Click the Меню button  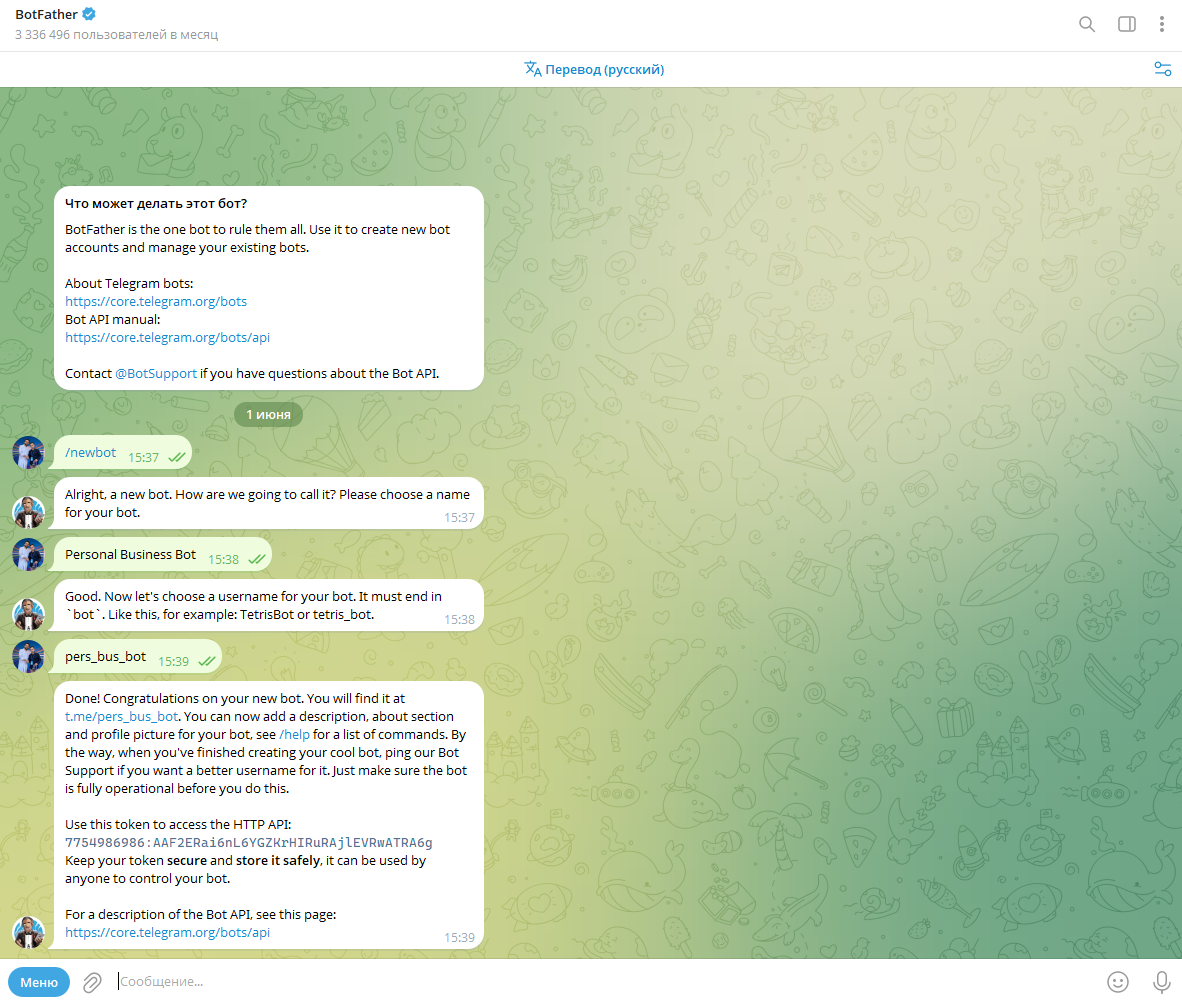[39, 982]
